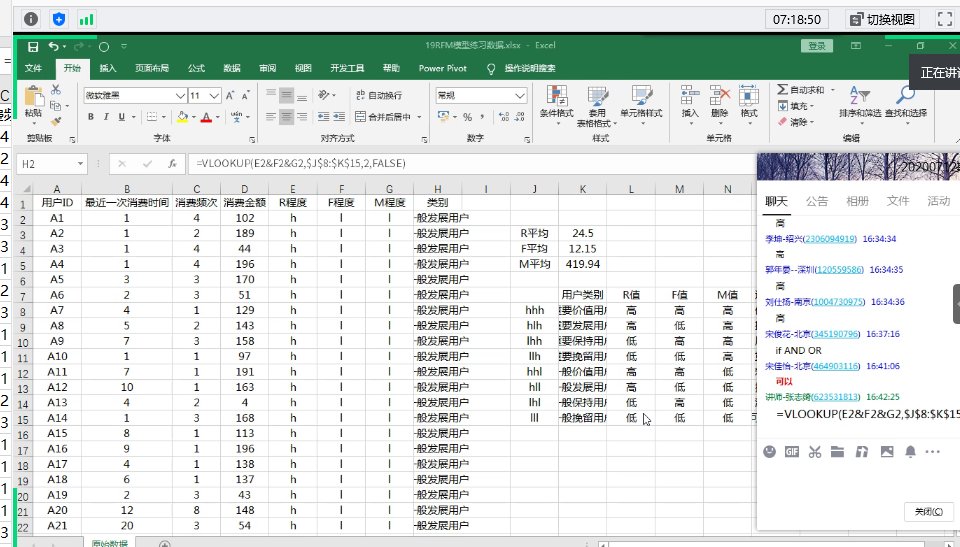Switch to chat panel 公告 tab

(817, 201)
